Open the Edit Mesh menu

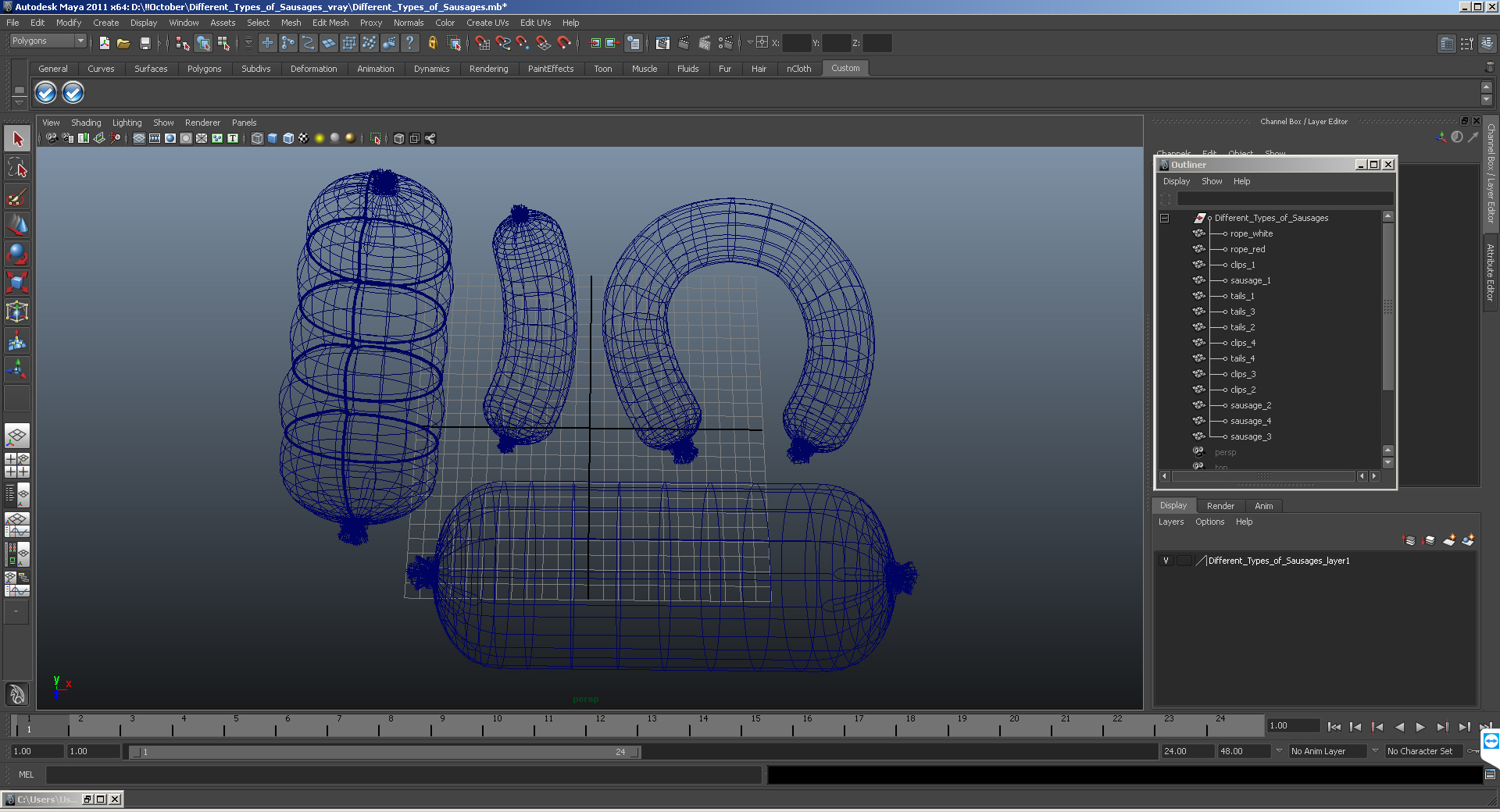(x=330, y=23)
